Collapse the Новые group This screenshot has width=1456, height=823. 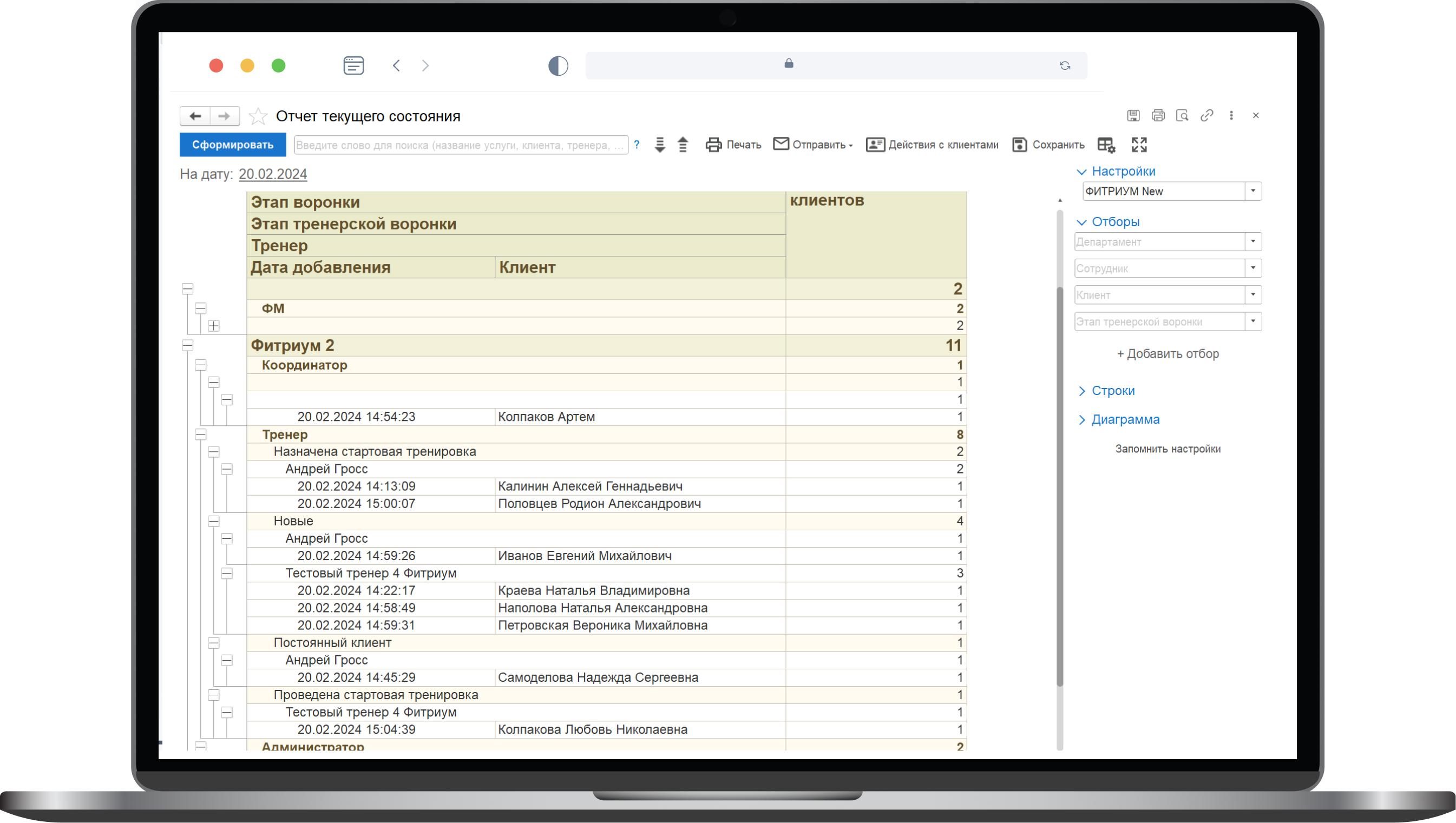point(214,521)
